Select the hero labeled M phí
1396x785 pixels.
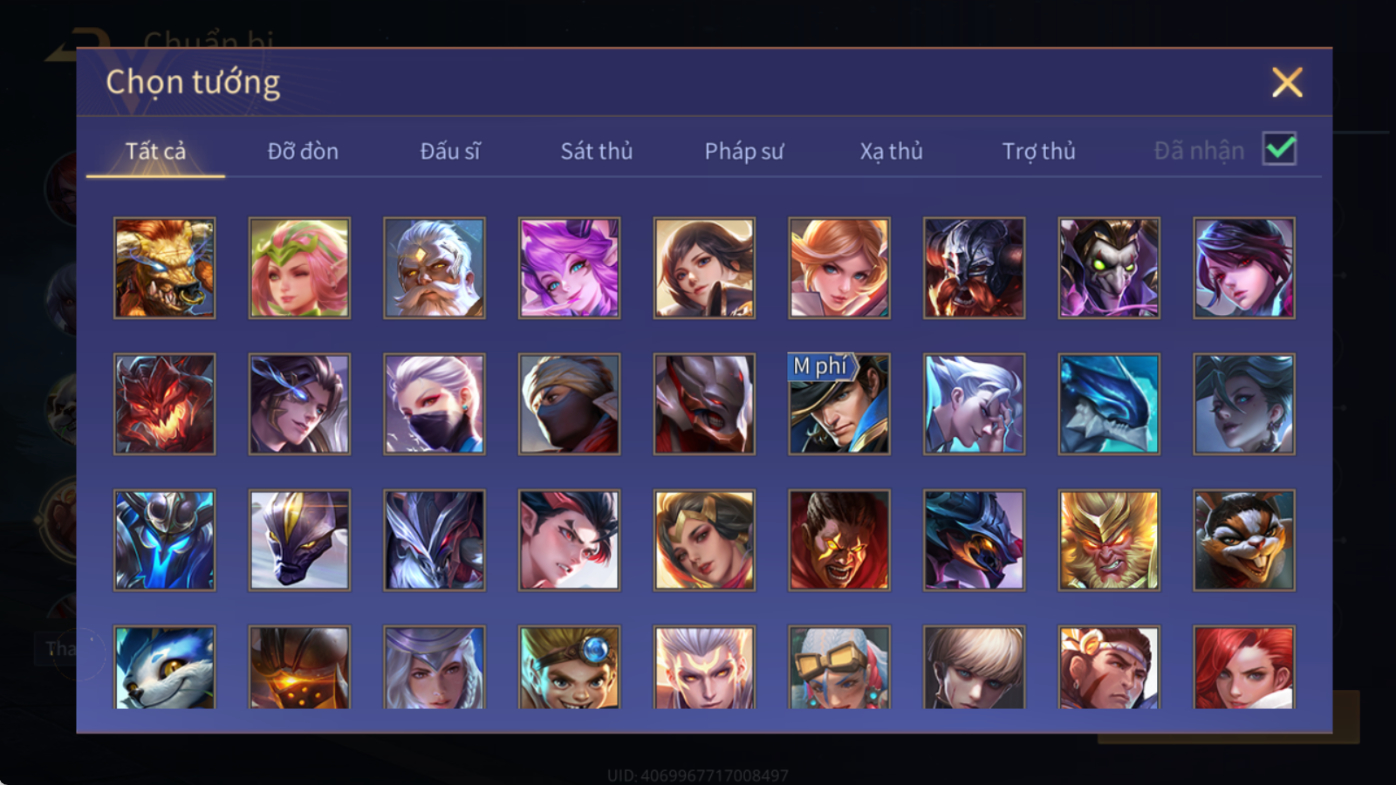[839, 404]
